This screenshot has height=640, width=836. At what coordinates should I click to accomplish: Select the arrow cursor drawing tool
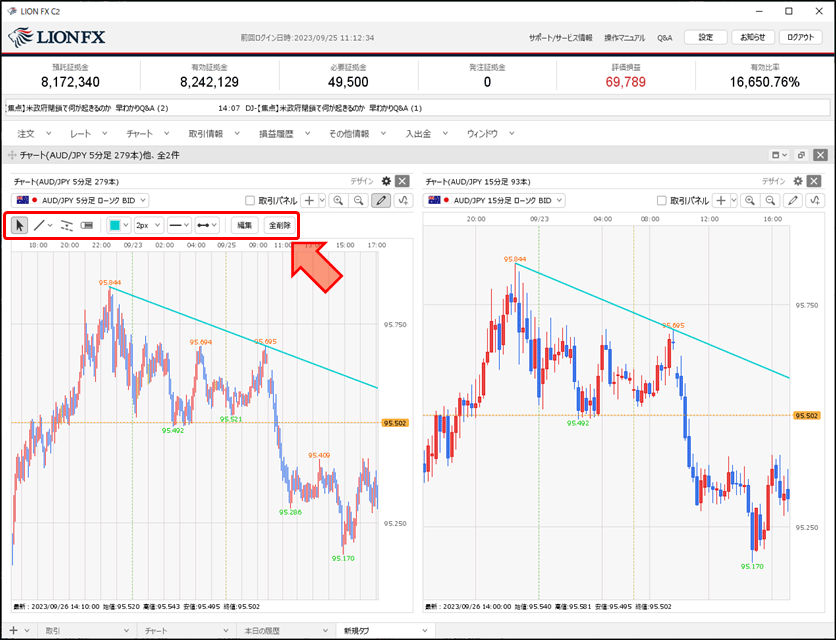click(19, 226)
